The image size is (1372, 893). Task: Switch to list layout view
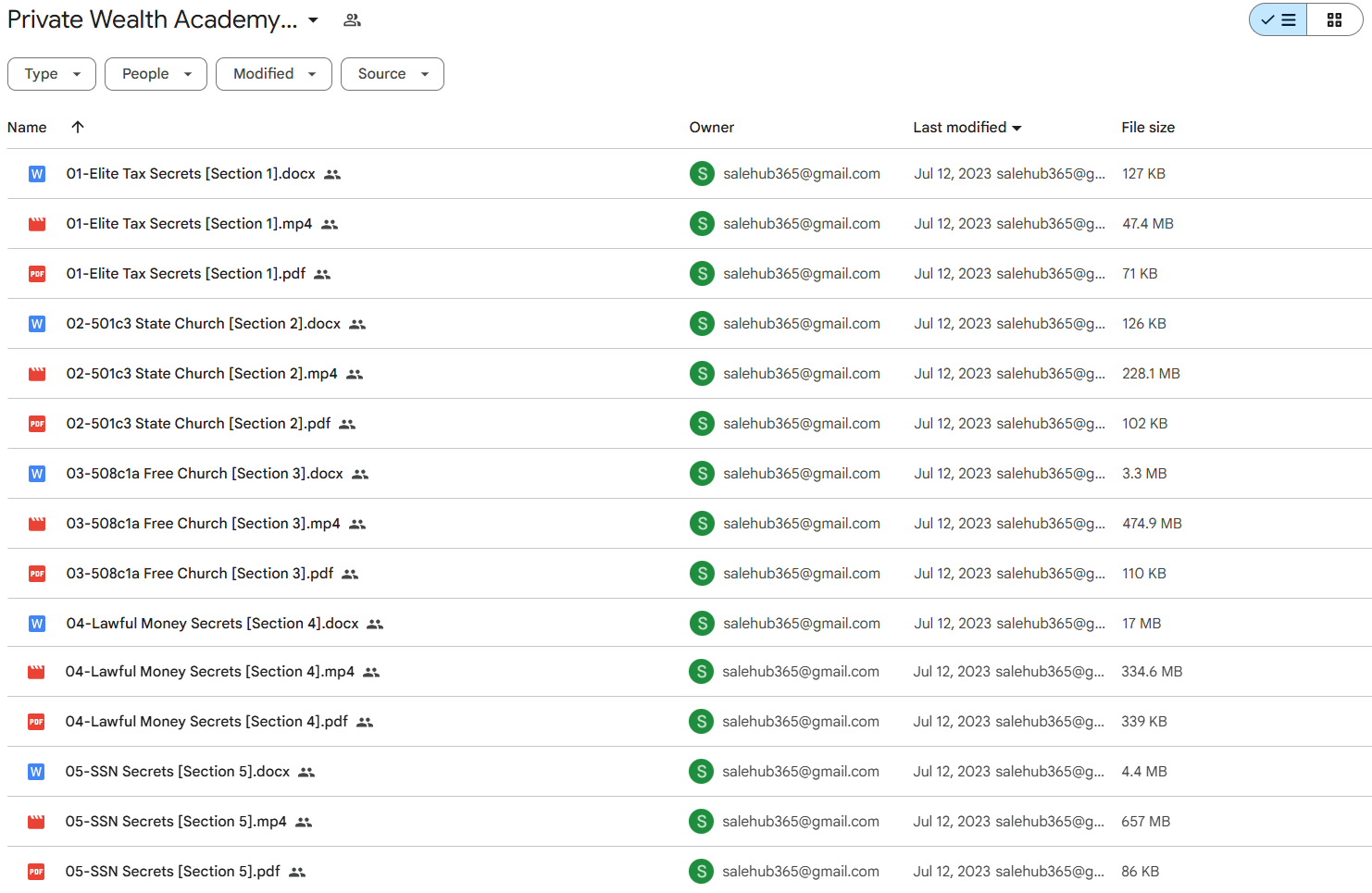click(x=1278, y=19)
